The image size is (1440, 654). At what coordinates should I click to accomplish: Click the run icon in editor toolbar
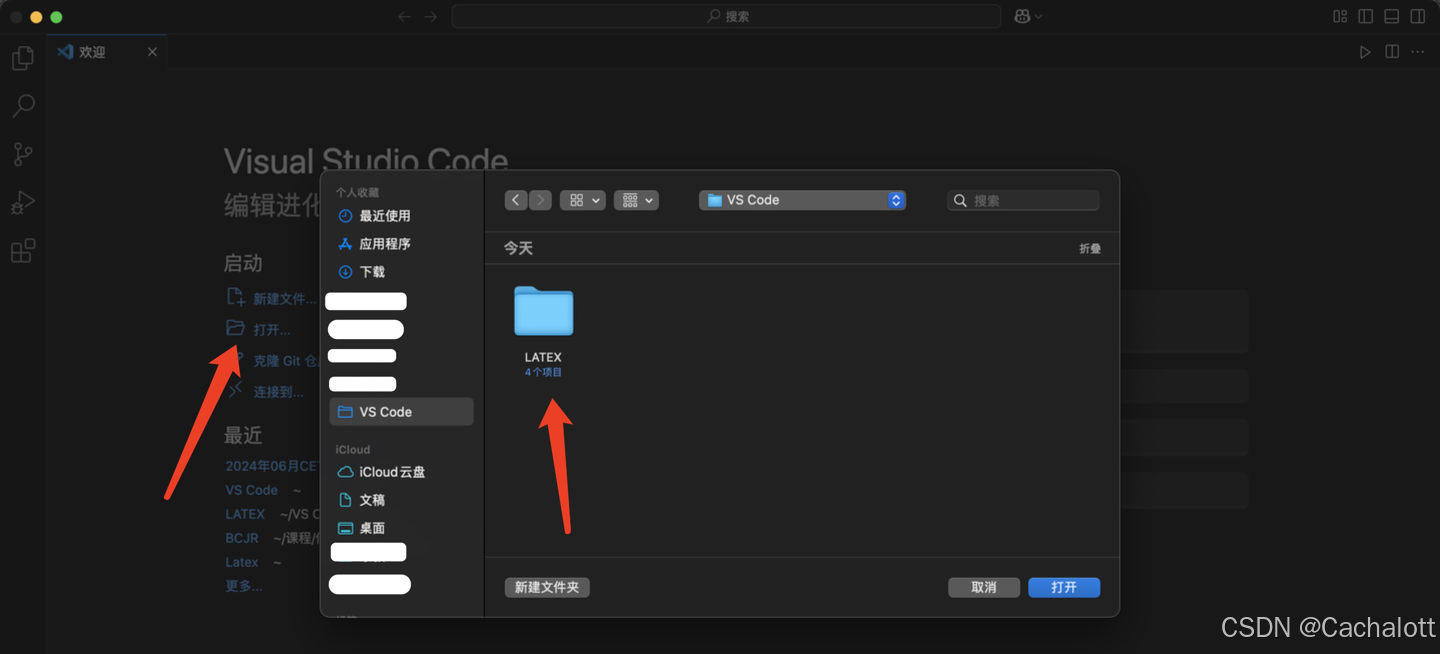point(1365,52)
